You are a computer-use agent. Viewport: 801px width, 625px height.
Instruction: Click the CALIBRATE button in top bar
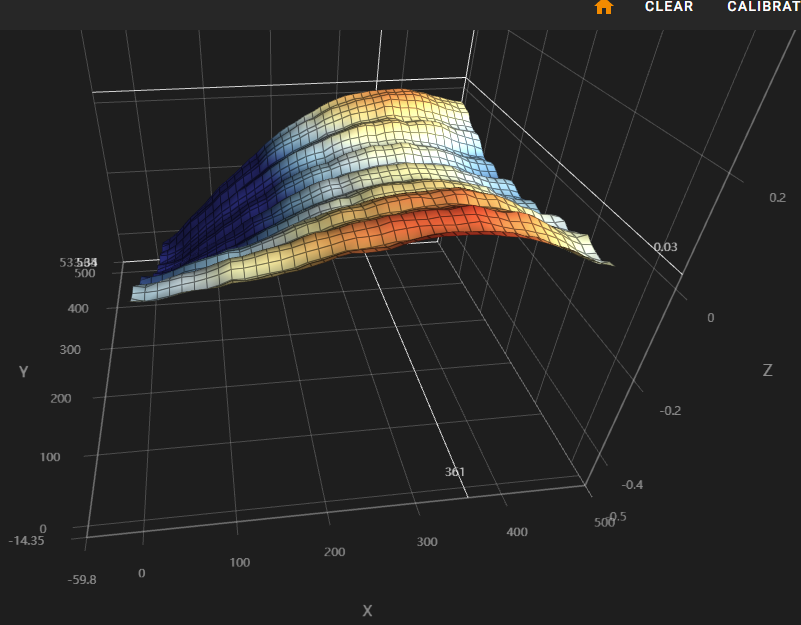point(764,7)
